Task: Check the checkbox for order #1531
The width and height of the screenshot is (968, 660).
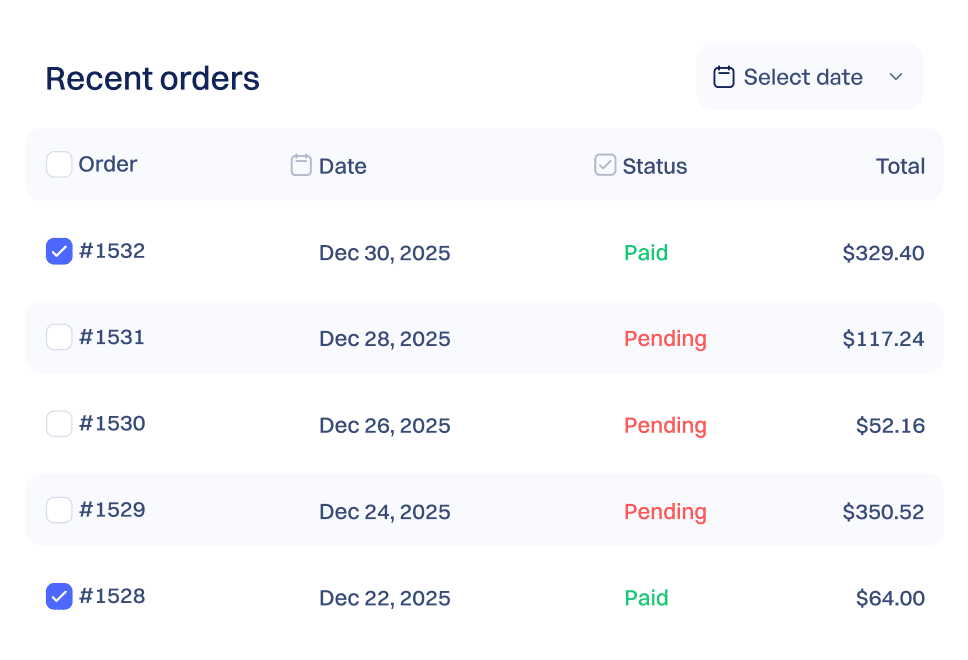Action: (x=59, y=337)
